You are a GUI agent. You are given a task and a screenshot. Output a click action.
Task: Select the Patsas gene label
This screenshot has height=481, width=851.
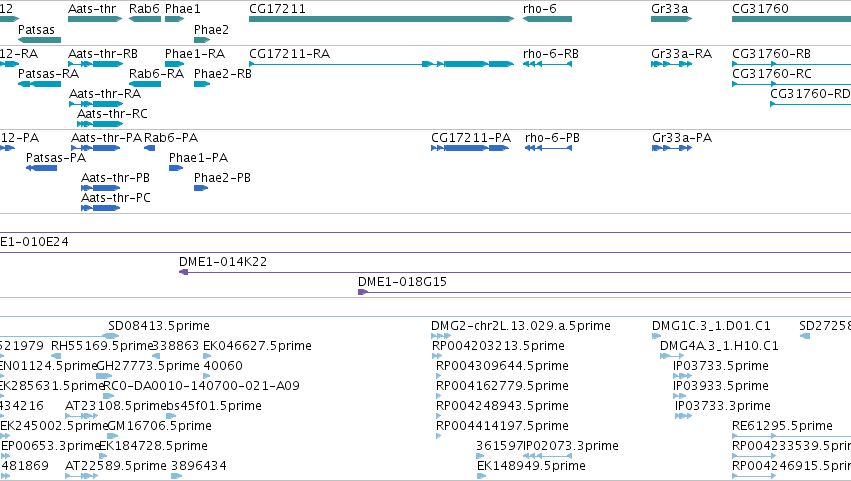[36, 30]
